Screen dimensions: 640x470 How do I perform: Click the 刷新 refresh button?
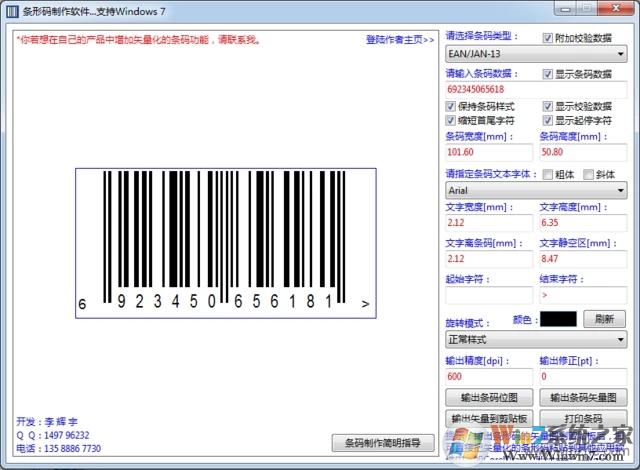pyautogui.click(x=604, y=319)
